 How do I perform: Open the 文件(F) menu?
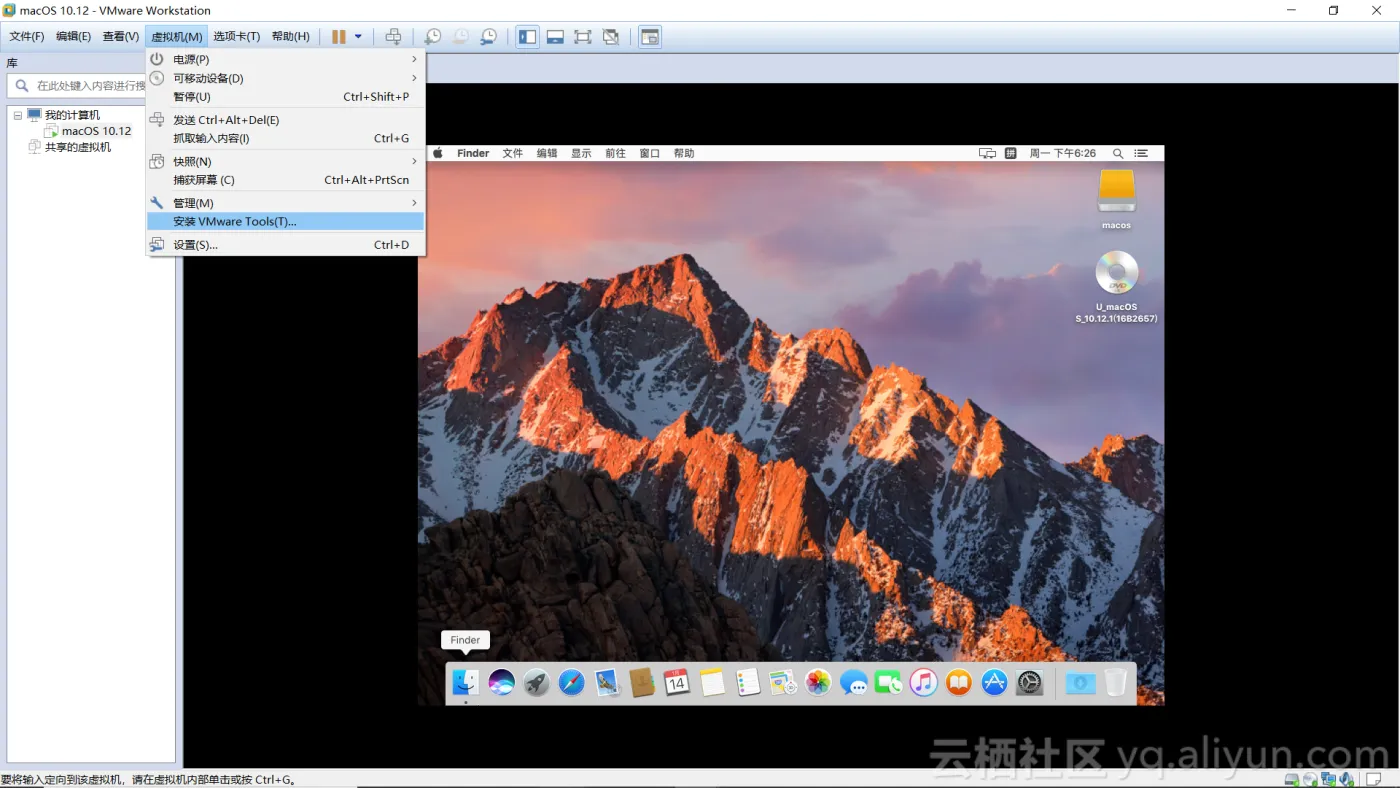[x=27, y=37]
